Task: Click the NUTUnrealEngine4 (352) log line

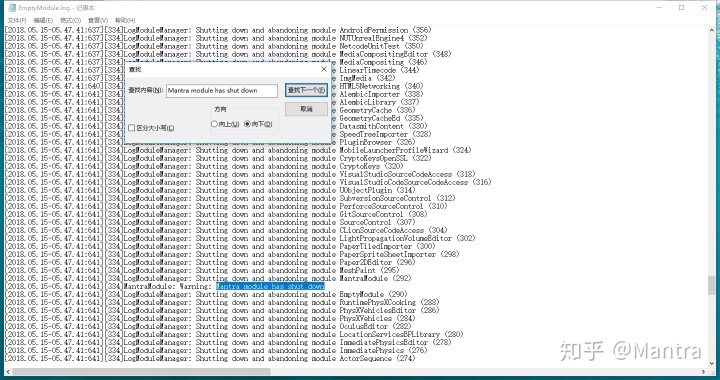Action: tap(216, 38)
